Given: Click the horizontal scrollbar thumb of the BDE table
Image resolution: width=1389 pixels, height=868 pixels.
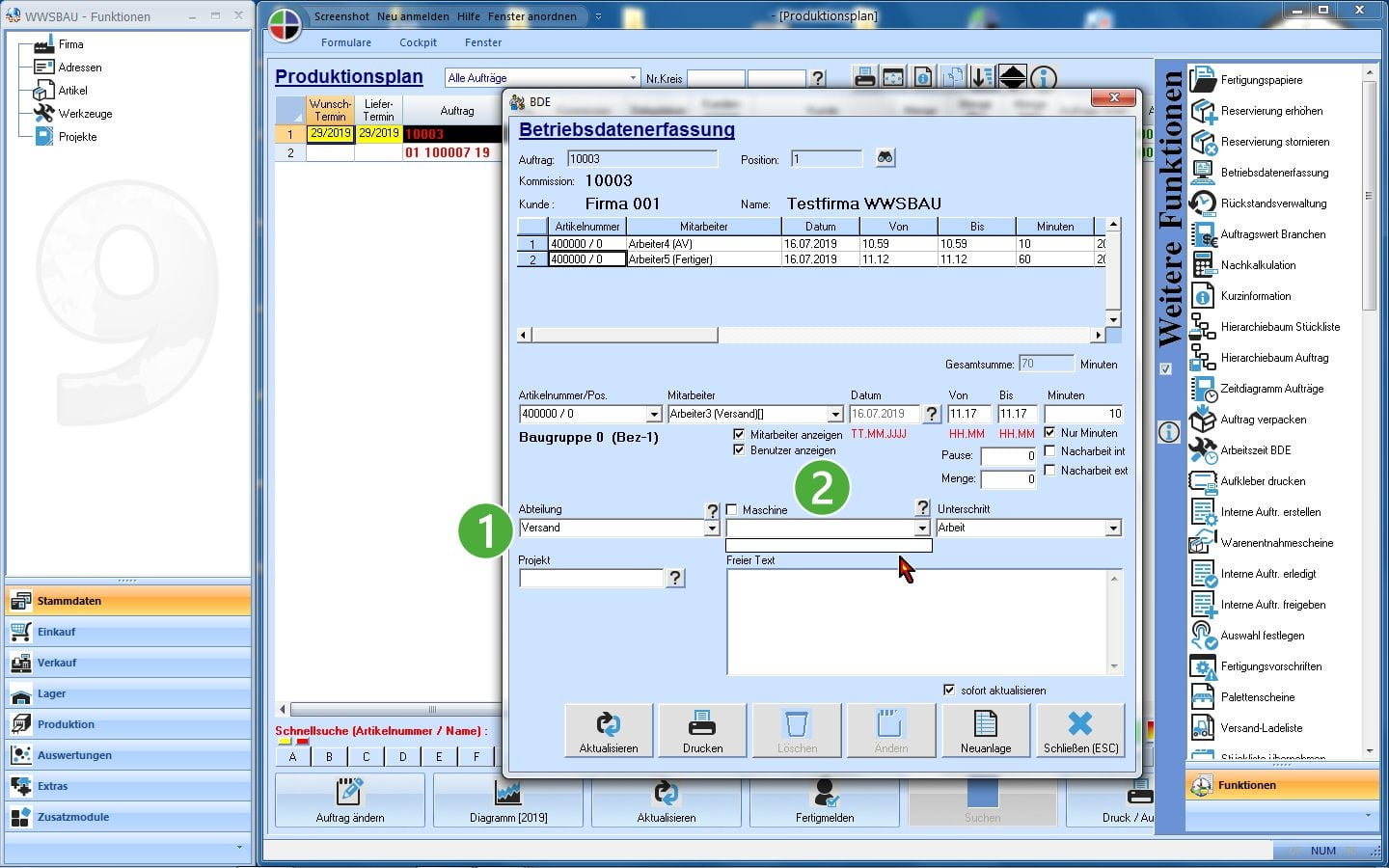Looking at the screenshot, I should 624,335.
